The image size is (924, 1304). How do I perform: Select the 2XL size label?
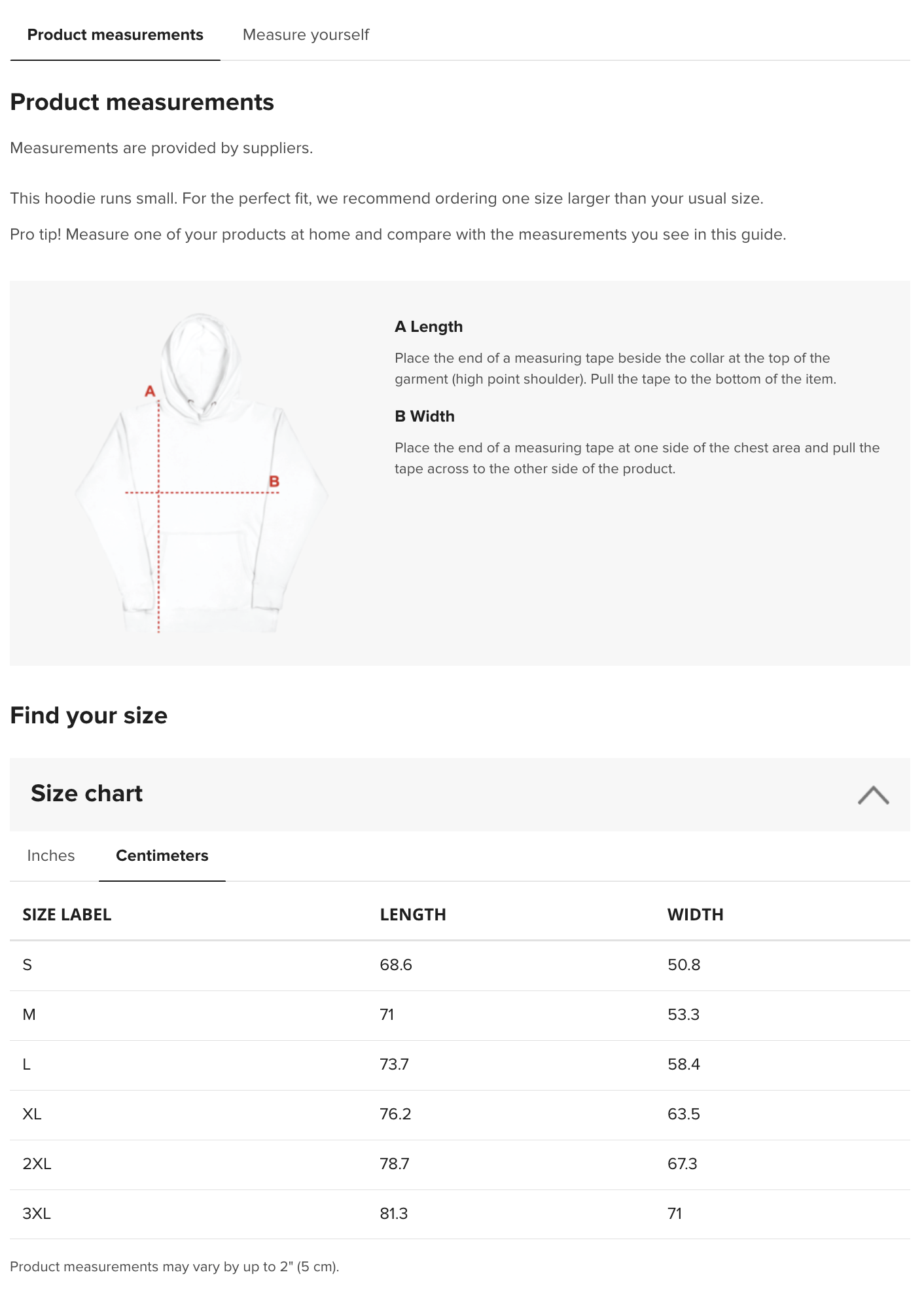pyautogui.click(x=37, y=1164)
